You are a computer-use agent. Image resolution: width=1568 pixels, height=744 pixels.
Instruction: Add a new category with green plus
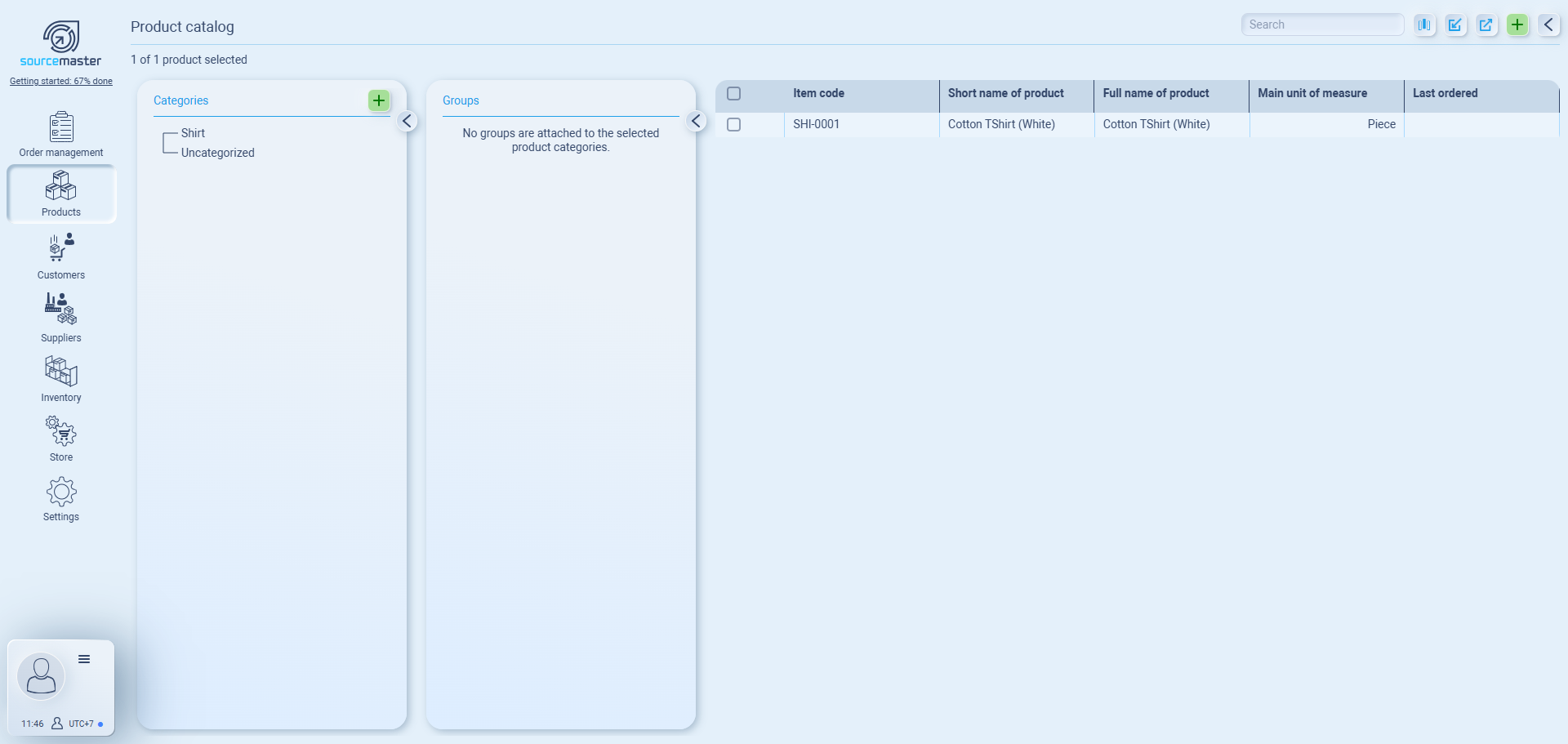[x=379, y=100]
